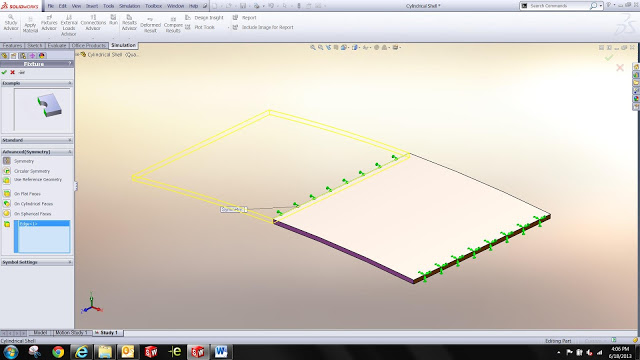The width and height of the screenshot is (640, 360).
Task: Switch to the Model tab at bottom
Action: coord(40,333)
